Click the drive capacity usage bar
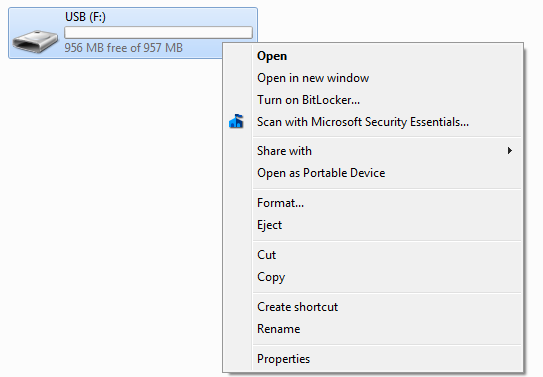Viewport: 543px width, 377px height. coord(158,32)
